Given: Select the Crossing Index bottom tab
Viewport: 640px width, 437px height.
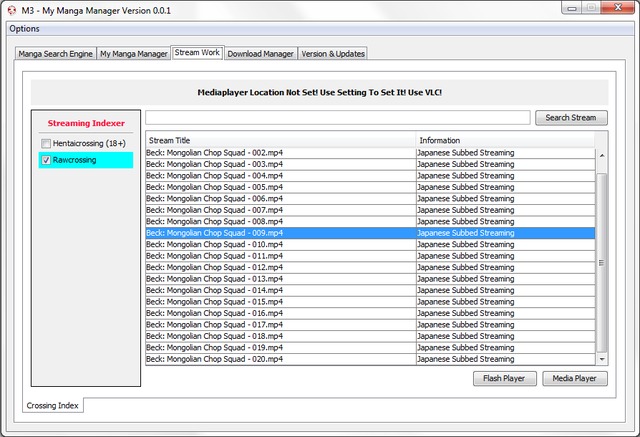Looking at the screenshot, I should coord(53,406).
